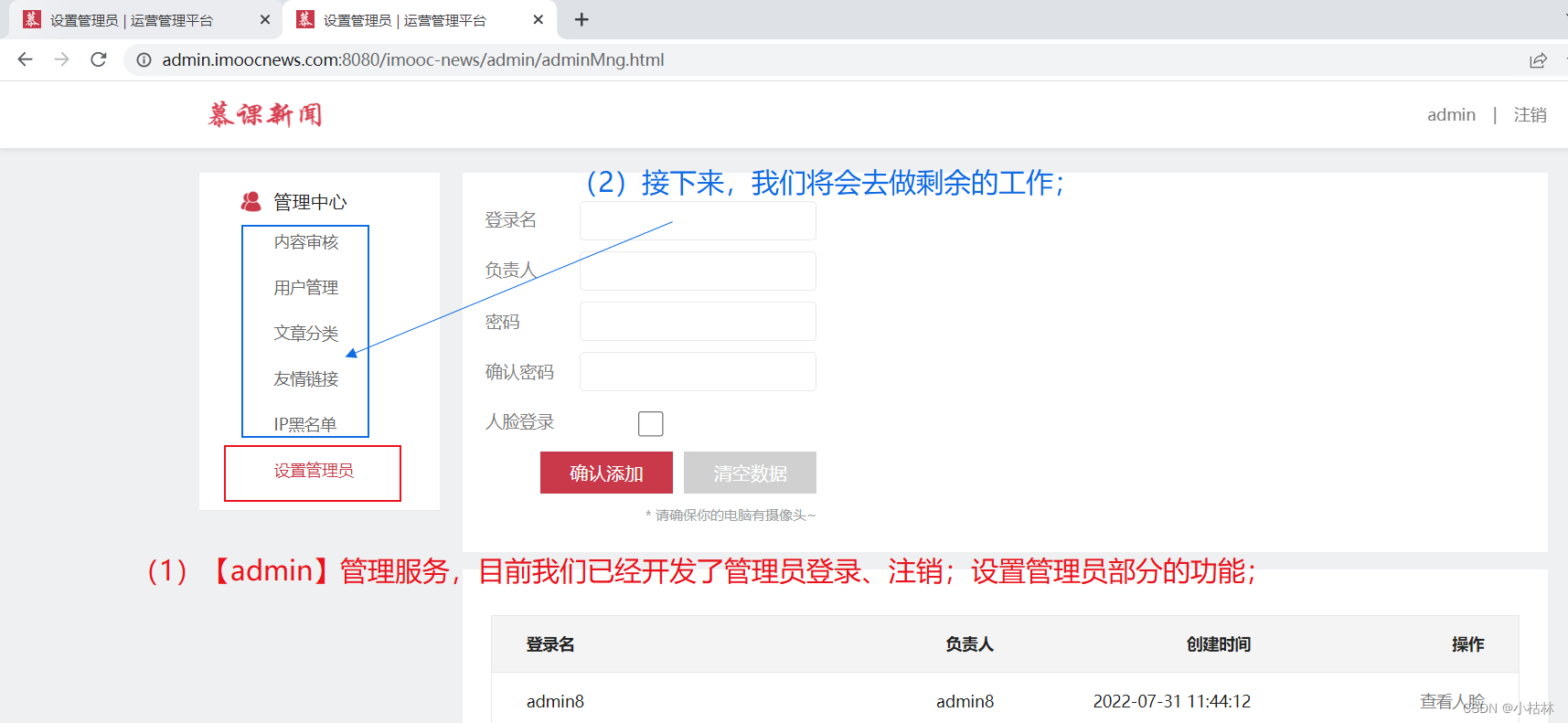This screenshot has height=723, width=1568.
Task: Click admin8 in the 登录名 column
Action: [555, 701]
